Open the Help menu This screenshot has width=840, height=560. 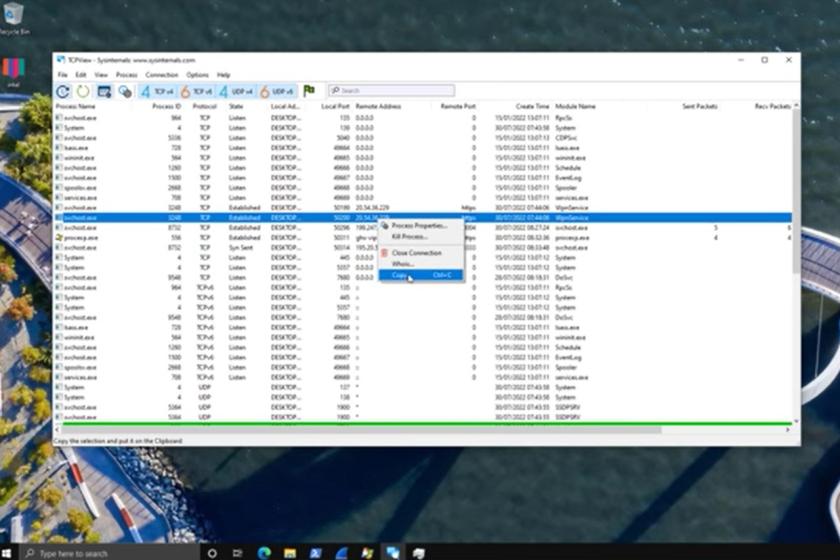coord(223,75)
